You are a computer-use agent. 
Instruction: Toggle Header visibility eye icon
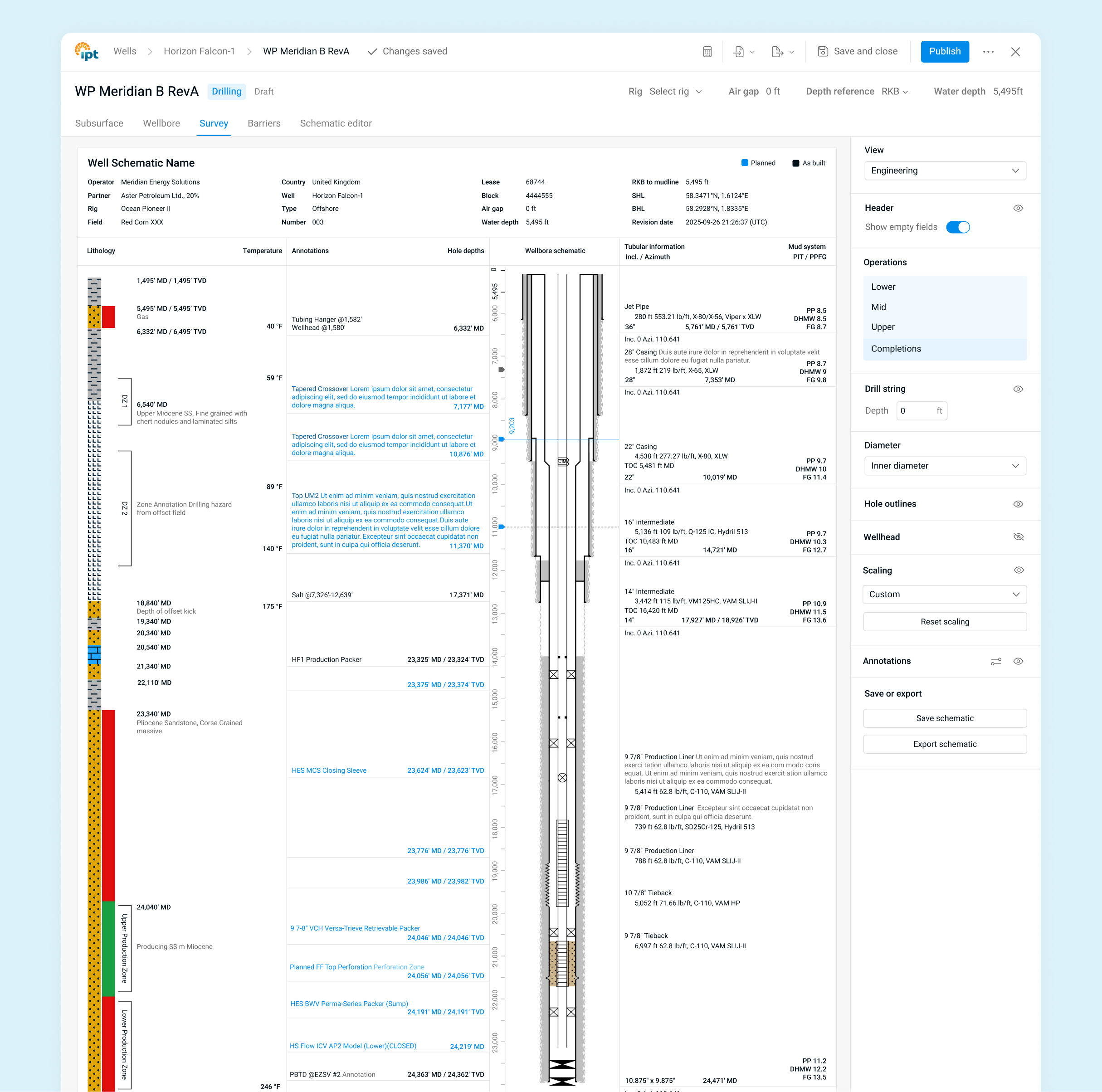[1018, 208]
